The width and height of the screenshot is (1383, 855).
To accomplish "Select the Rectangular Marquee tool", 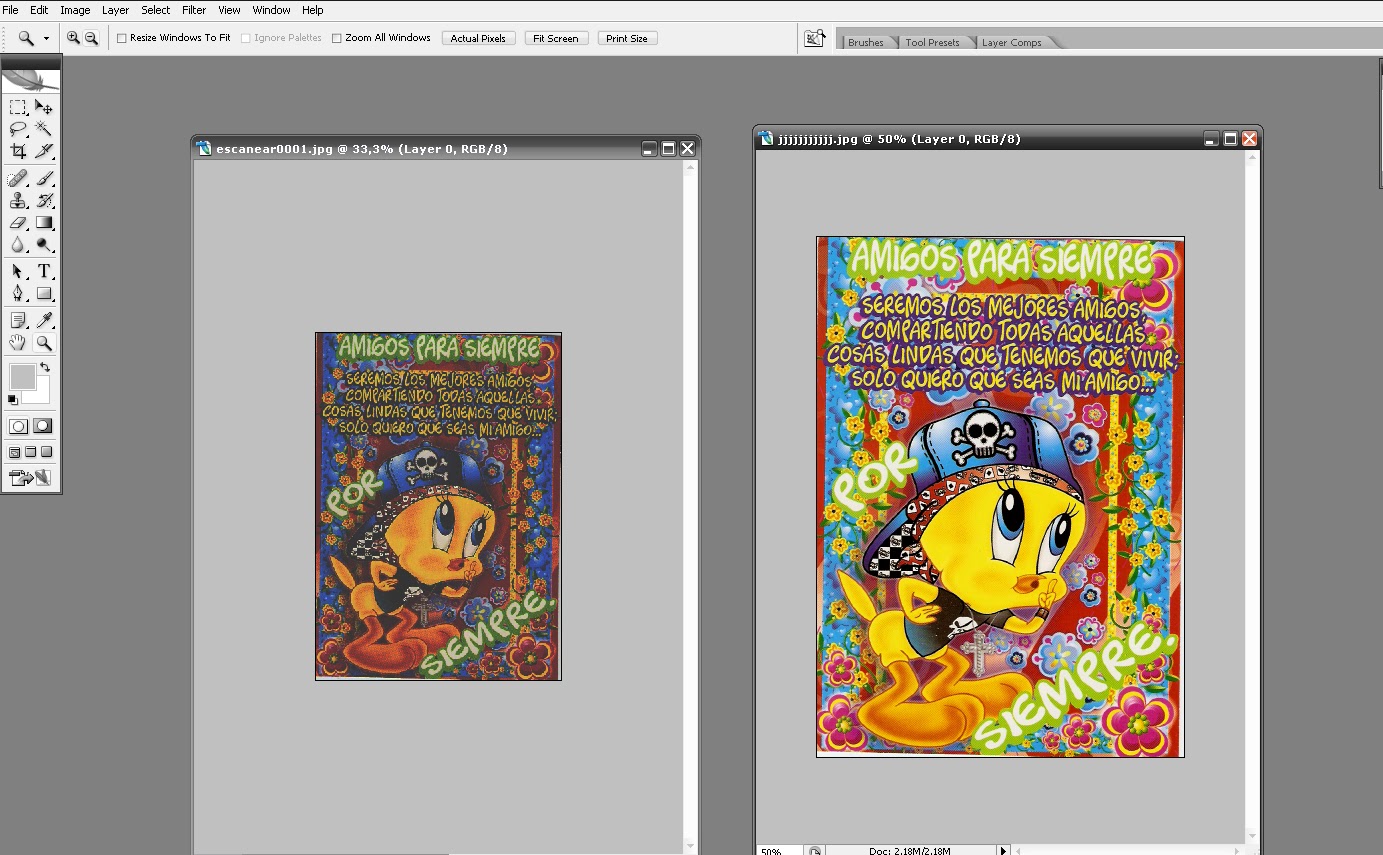I will (x=18, y=107).
